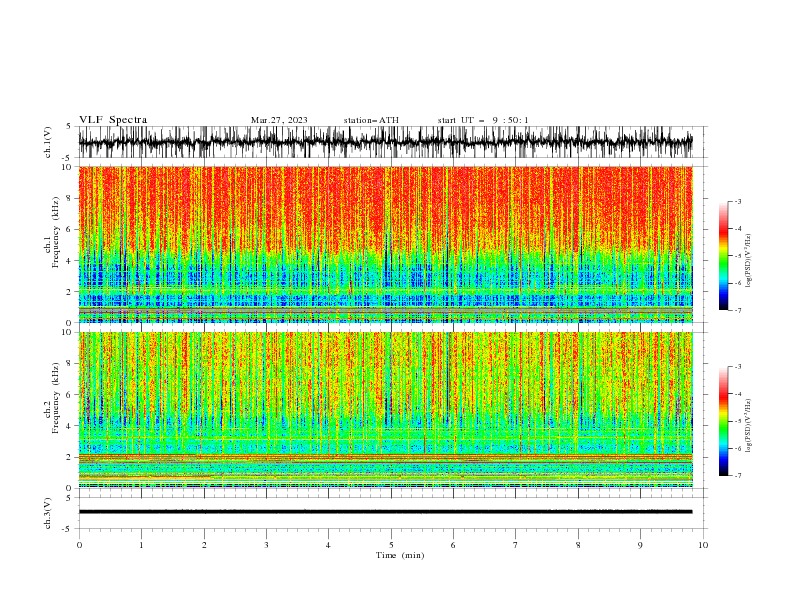Select the "Time (min)" axis title

[400, 555]
